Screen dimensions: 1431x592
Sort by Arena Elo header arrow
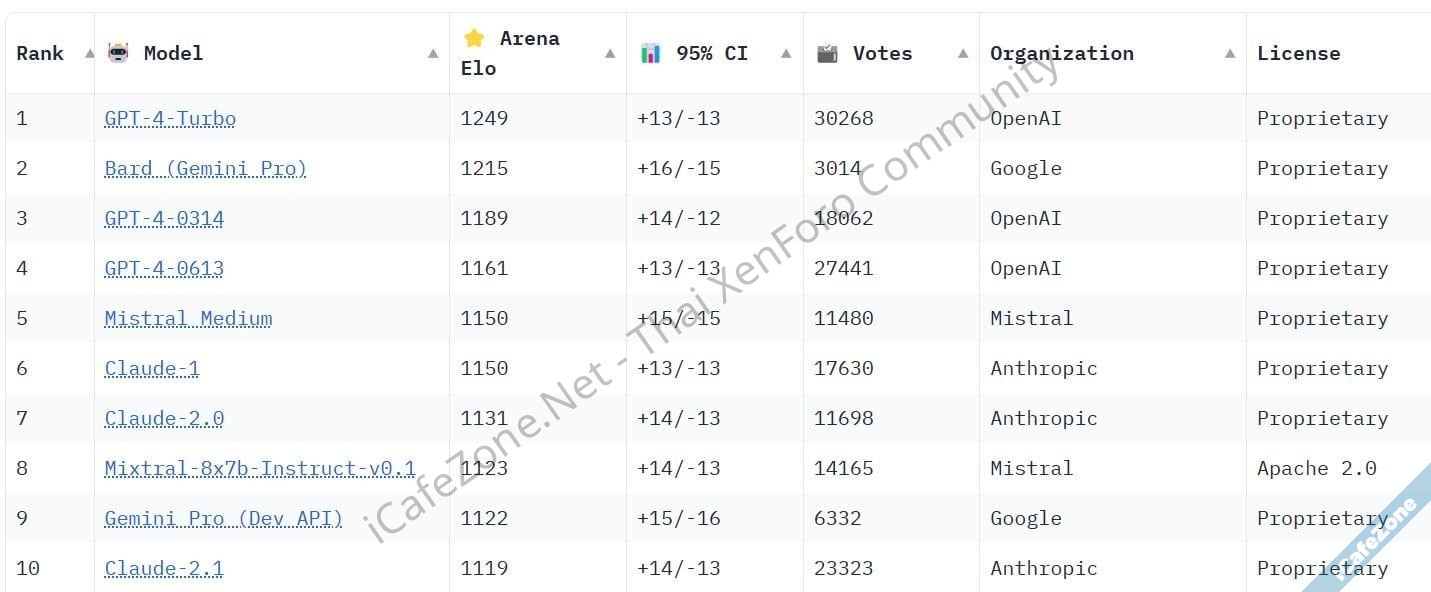pos(610,54)
